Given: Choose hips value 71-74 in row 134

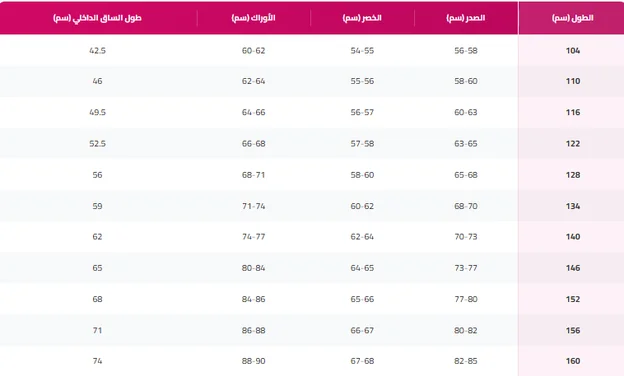Looking at the screenshot, I should [x=254, y=206].
